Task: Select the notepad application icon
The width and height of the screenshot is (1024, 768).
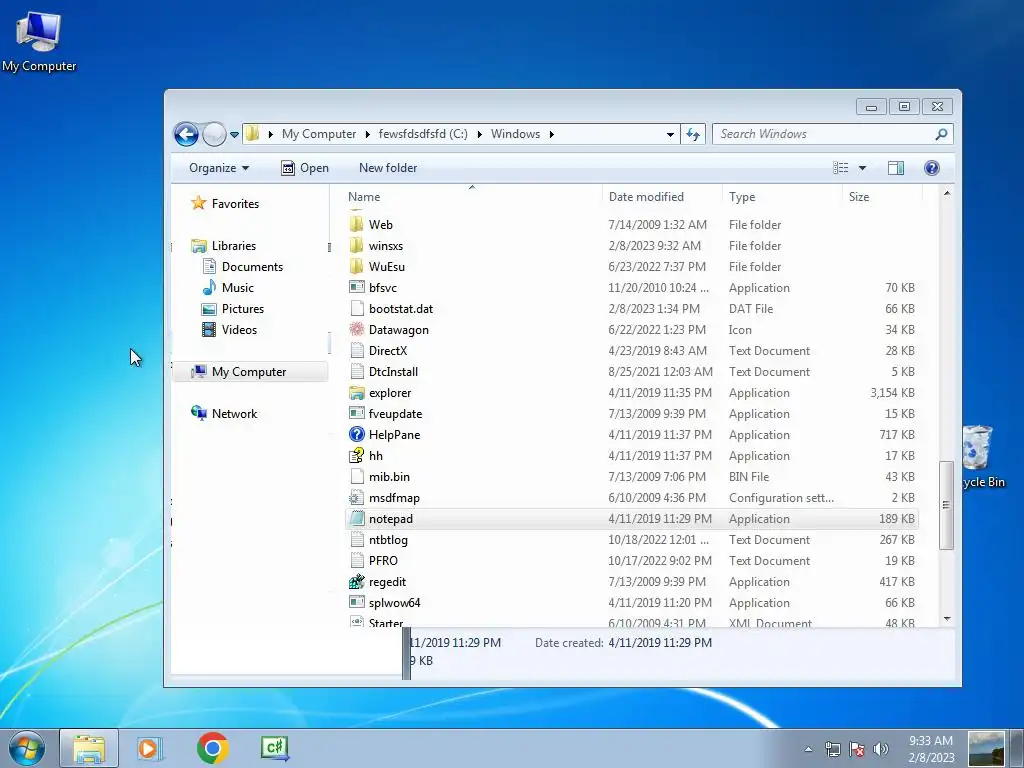Action: tap(357, 519)
